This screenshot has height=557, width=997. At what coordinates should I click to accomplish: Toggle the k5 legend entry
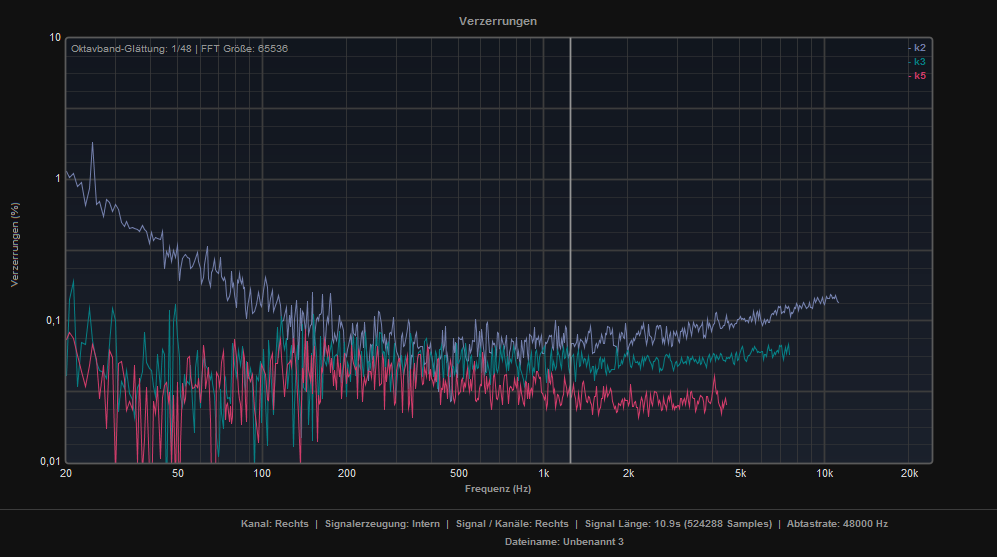click(919, 76)
